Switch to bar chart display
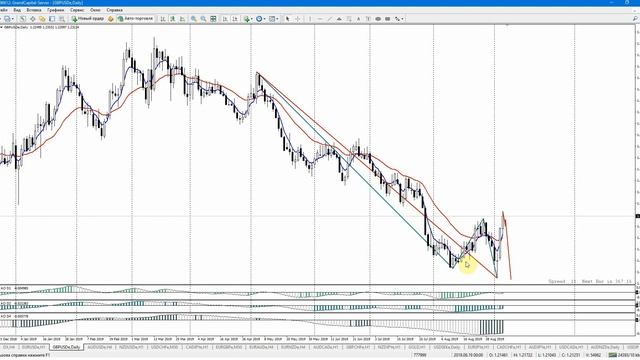Viewport: 640px width, 360px height. pyautogui.click(x=163, y=19)
